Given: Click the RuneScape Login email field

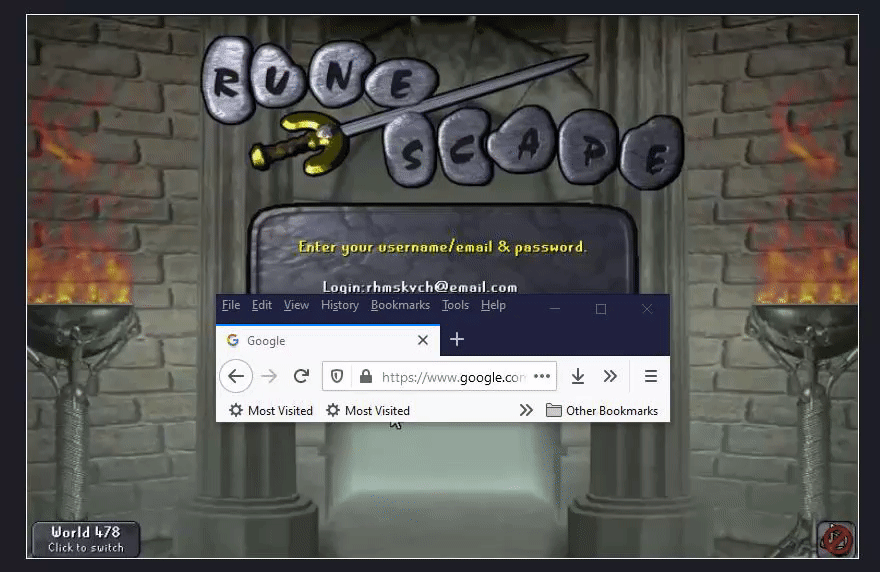Looking at the screenshot, I should tap(420, 287).
